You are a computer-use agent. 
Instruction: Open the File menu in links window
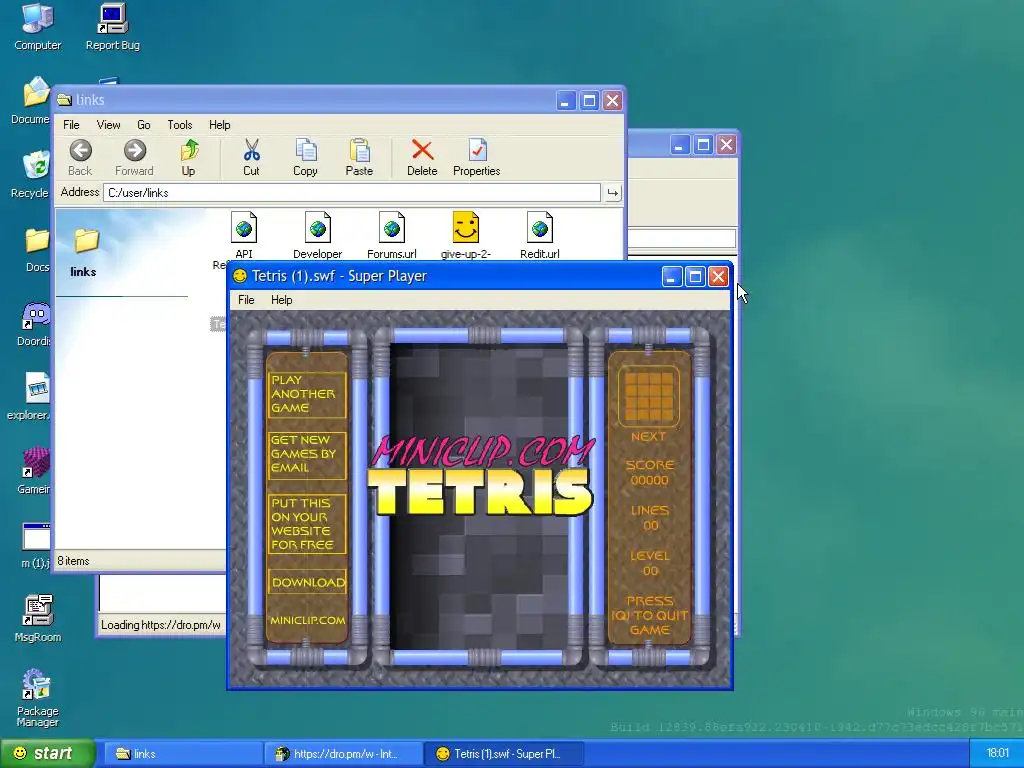tap(71, 125)
